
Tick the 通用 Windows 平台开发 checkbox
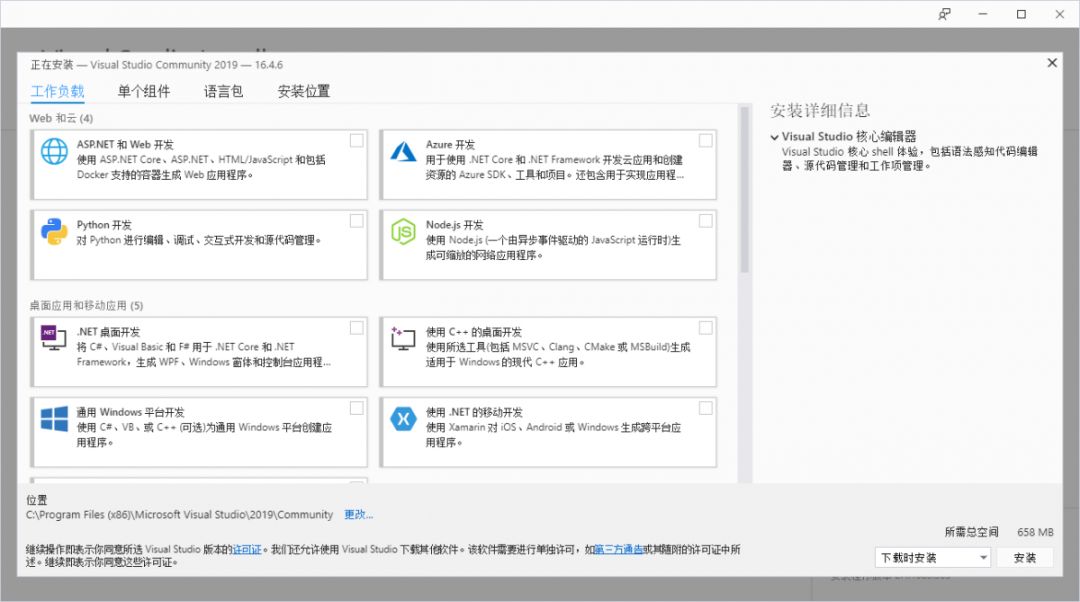pyautogui.click(x=357, y=408)
